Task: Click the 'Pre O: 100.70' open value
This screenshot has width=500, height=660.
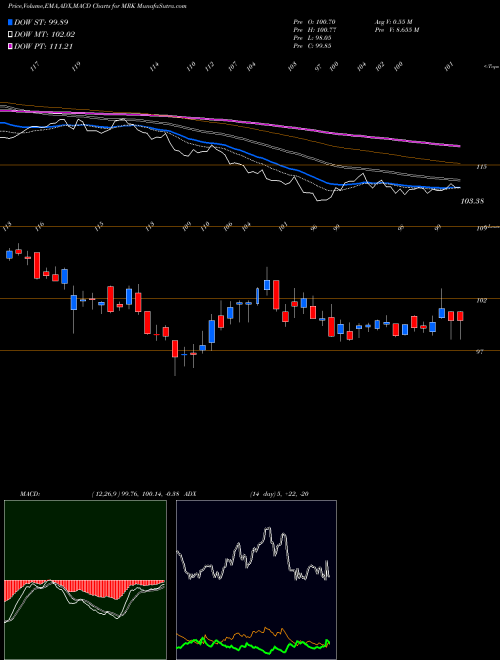Action: [314, 22]
